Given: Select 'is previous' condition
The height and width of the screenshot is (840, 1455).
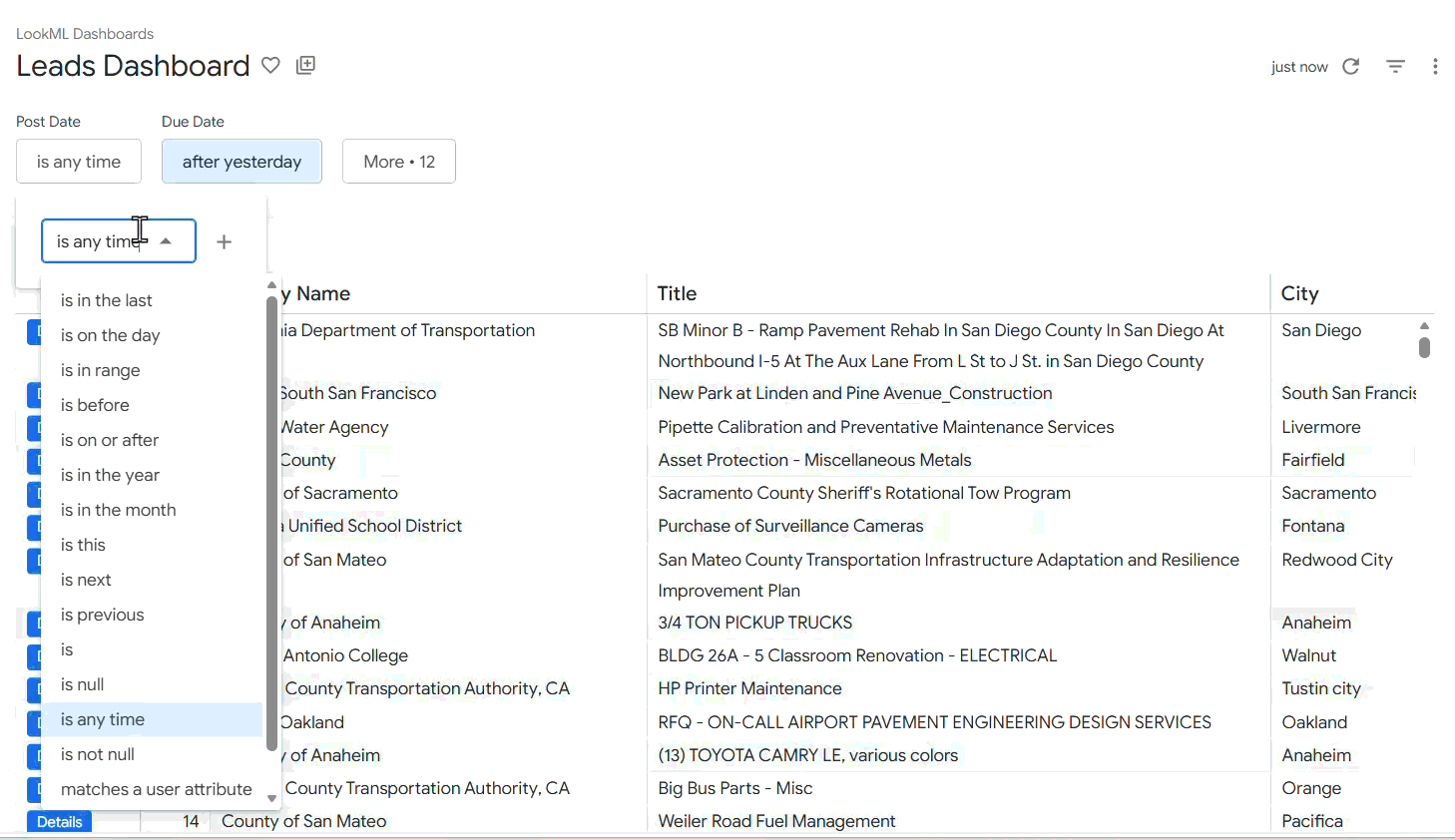Looking at the screenshot, I should [152, 615].
